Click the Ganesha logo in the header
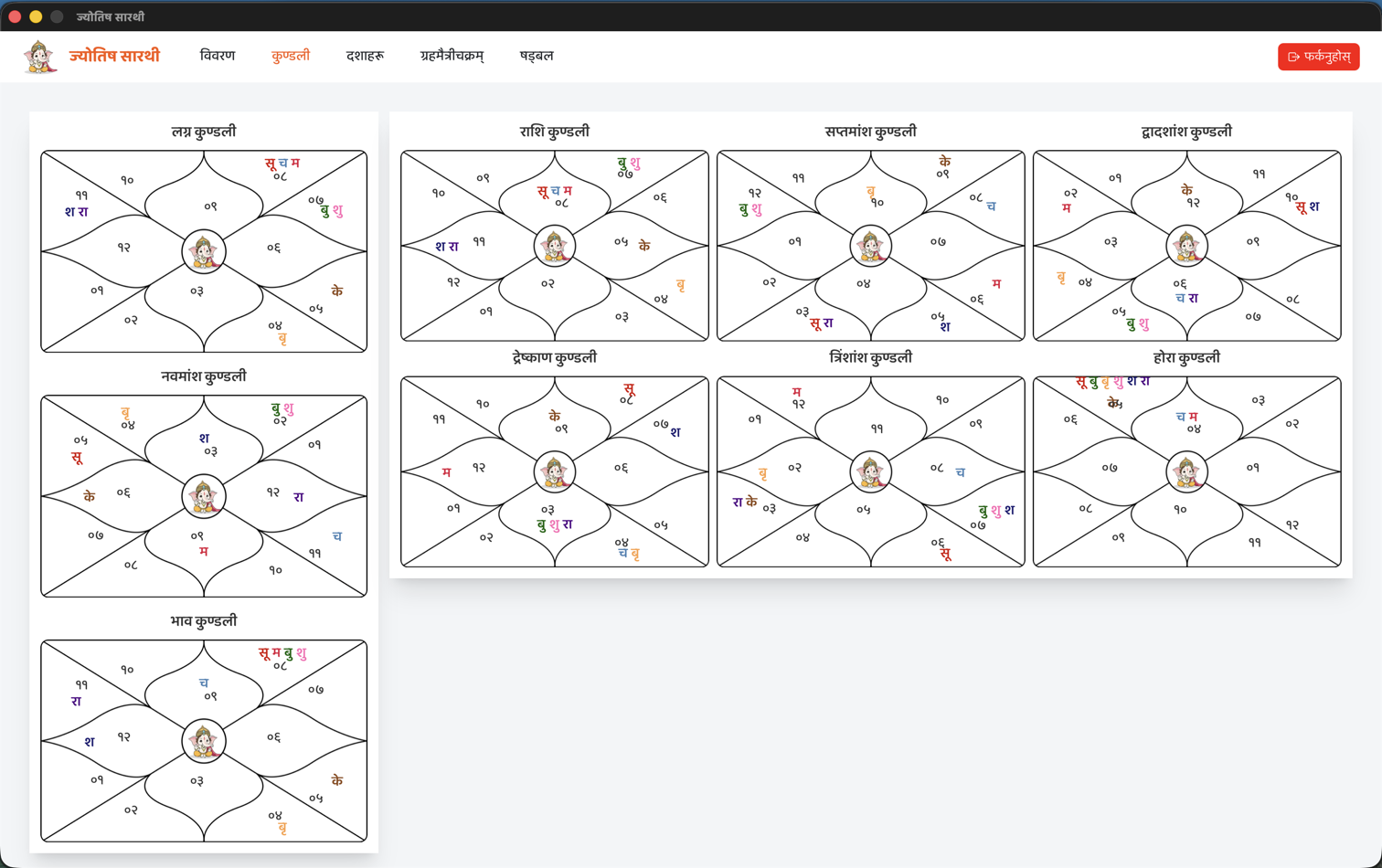1382x868 pixels. (39, 57)
